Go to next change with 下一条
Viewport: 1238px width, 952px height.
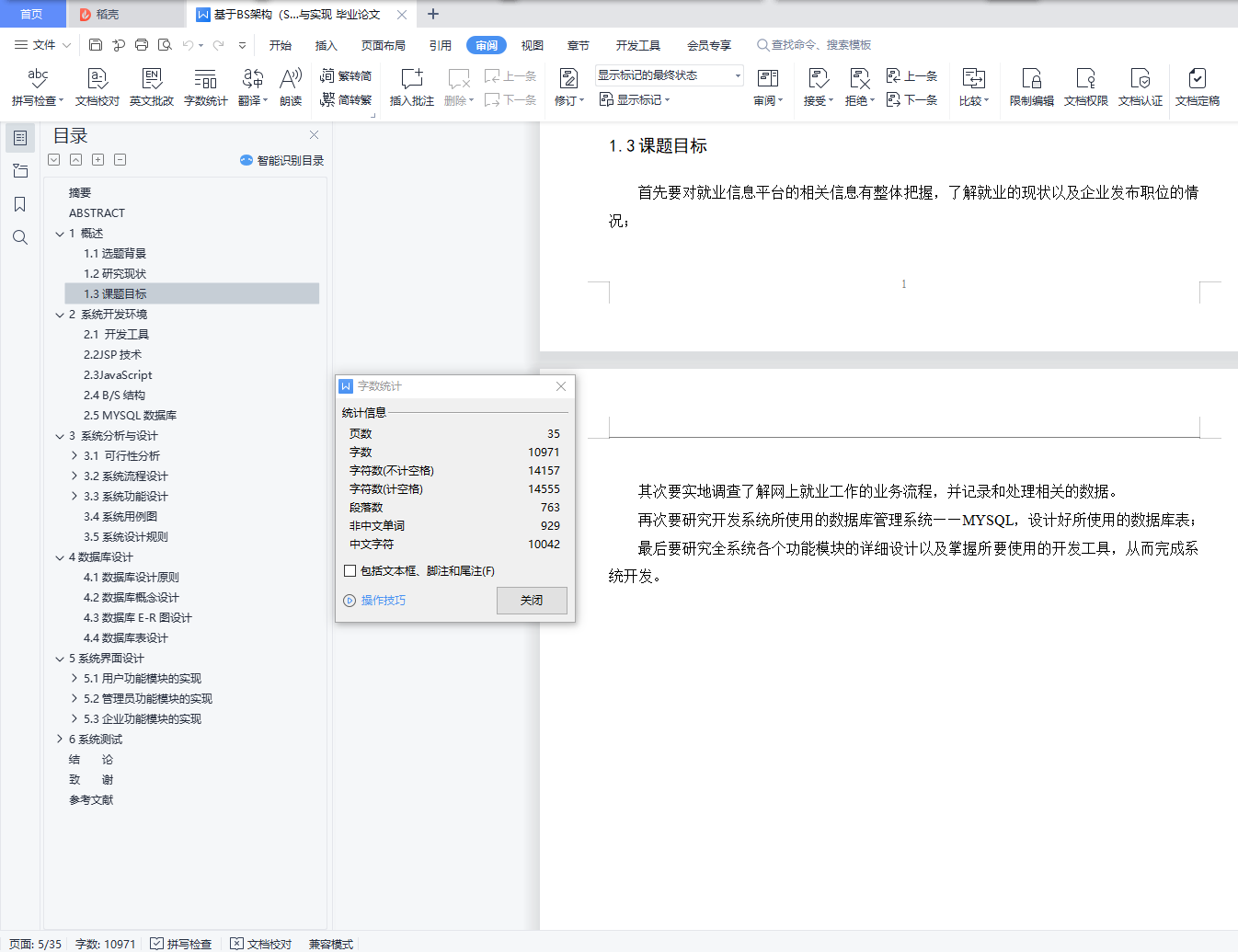click(912, 100)
